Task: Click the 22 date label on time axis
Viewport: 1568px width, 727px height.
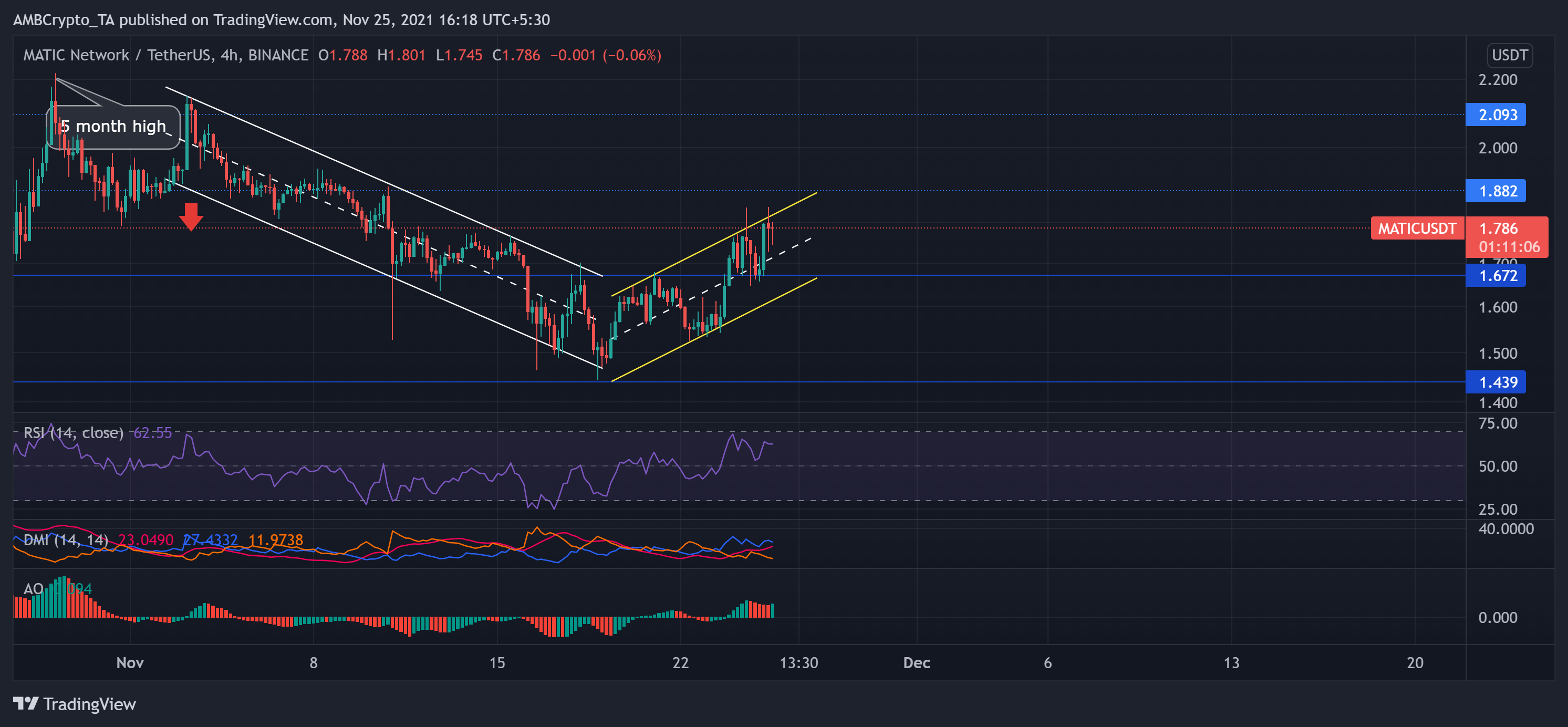Action: tap(681, 663)
